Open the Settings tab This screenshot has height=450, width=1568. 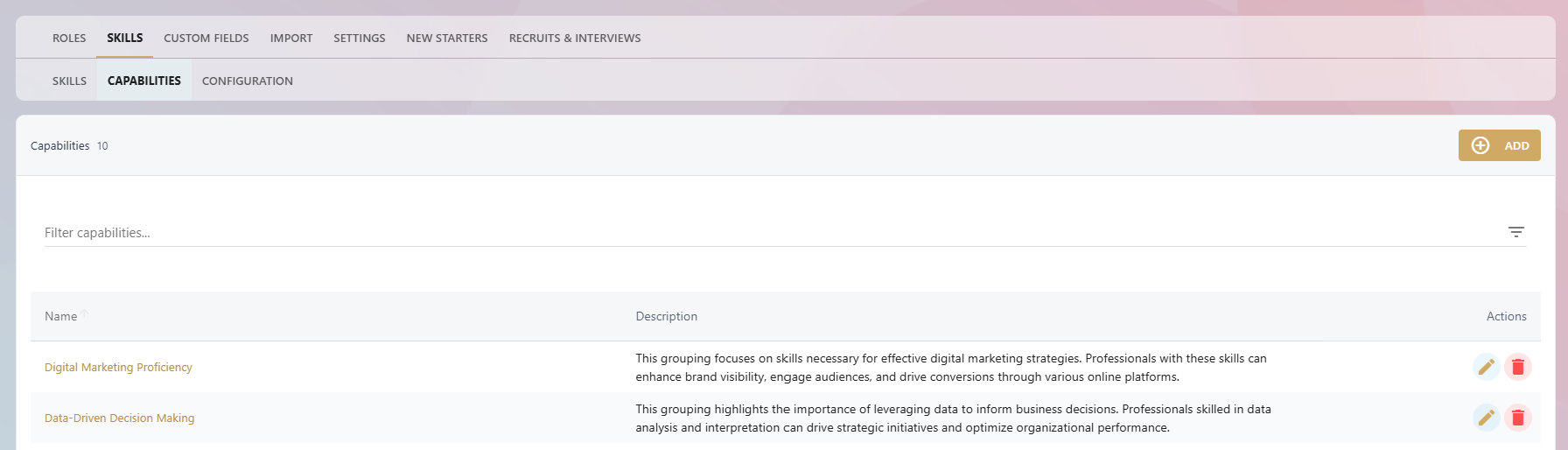[360, 38]
